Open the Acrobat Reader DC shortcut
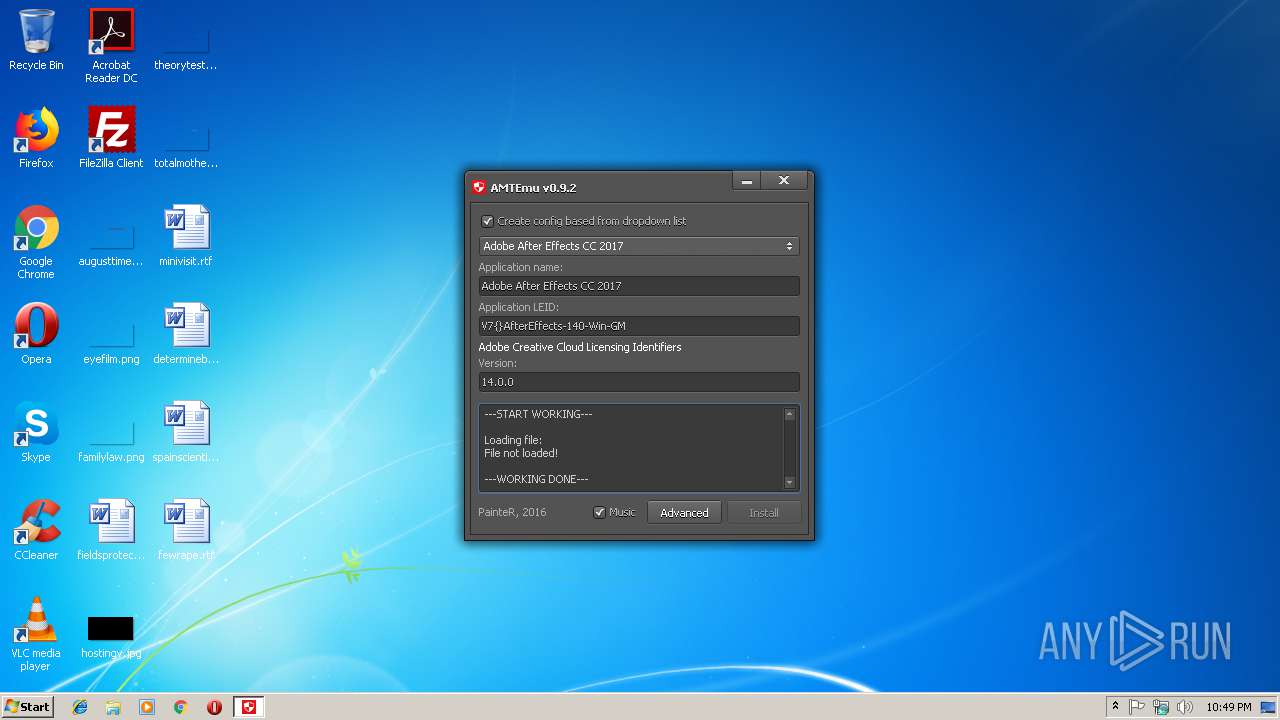The width and height of the screenshot is (1280, 720). click(x=111, y=46)
